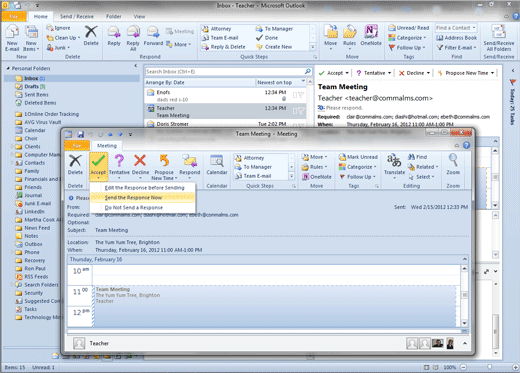The image size is (520, 373).
Task: Click the red Decline X icon
Action: tap(140, 160)
